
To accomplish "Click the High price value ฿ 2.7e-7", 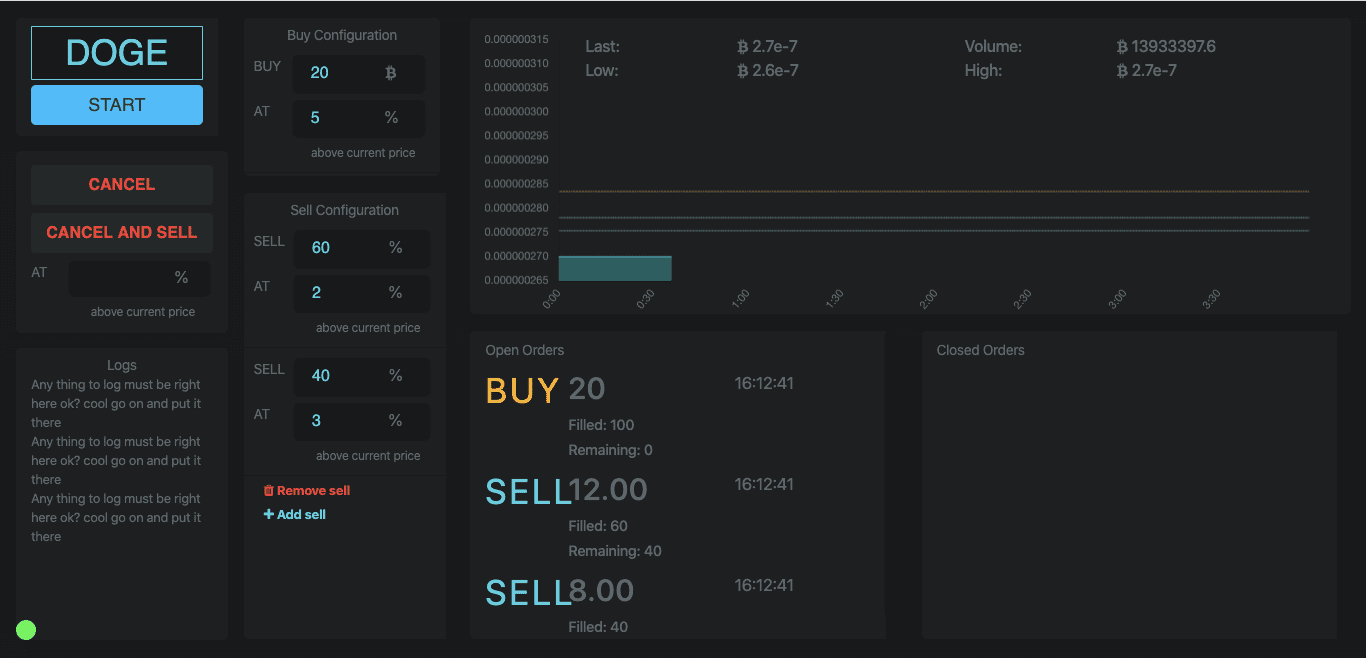I will pyautogui.click(x=1146, y=71).
